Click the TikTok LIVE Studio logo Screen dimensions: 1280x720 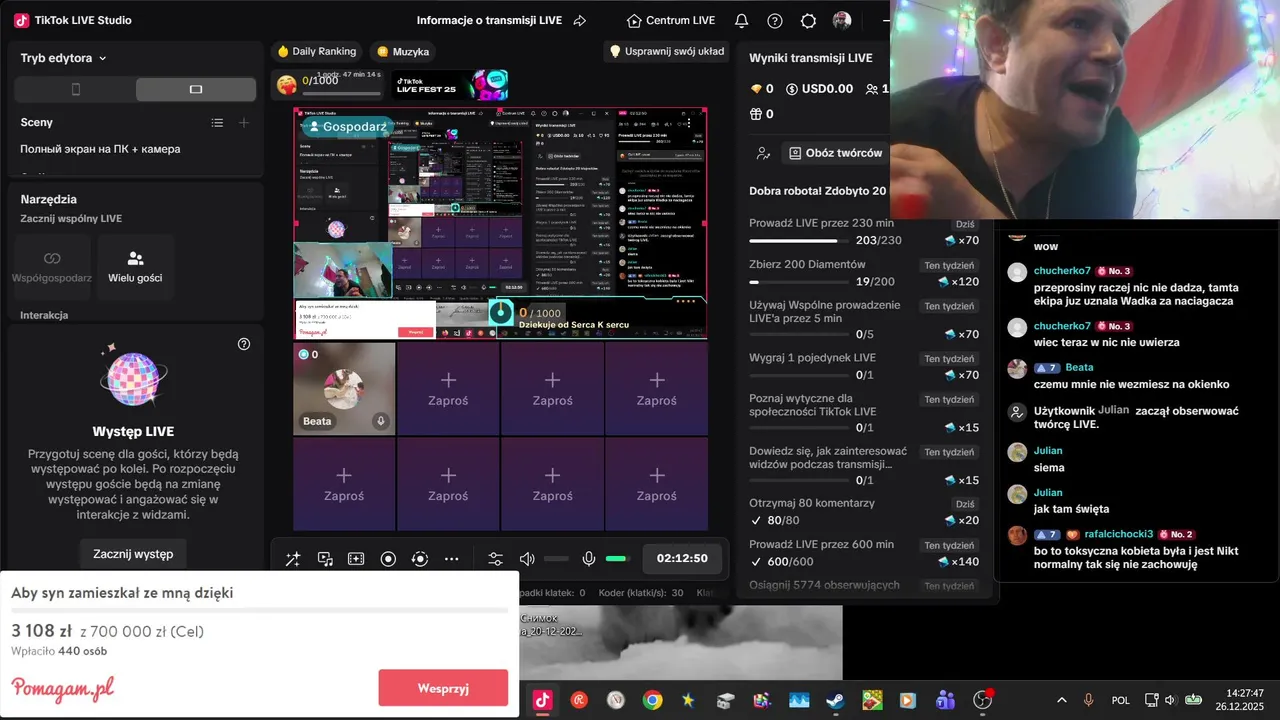22,20
